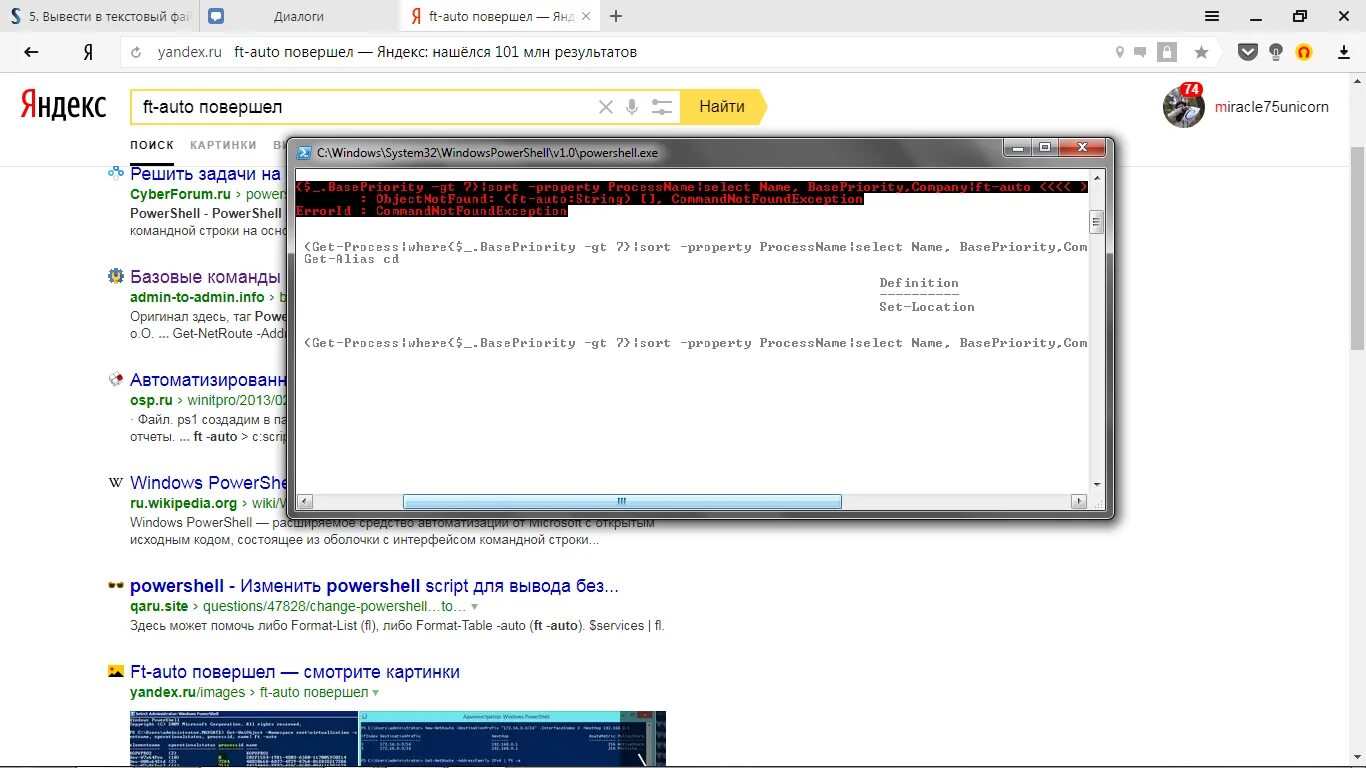Bookmark the page with the star icon

tap(1201, 52)
